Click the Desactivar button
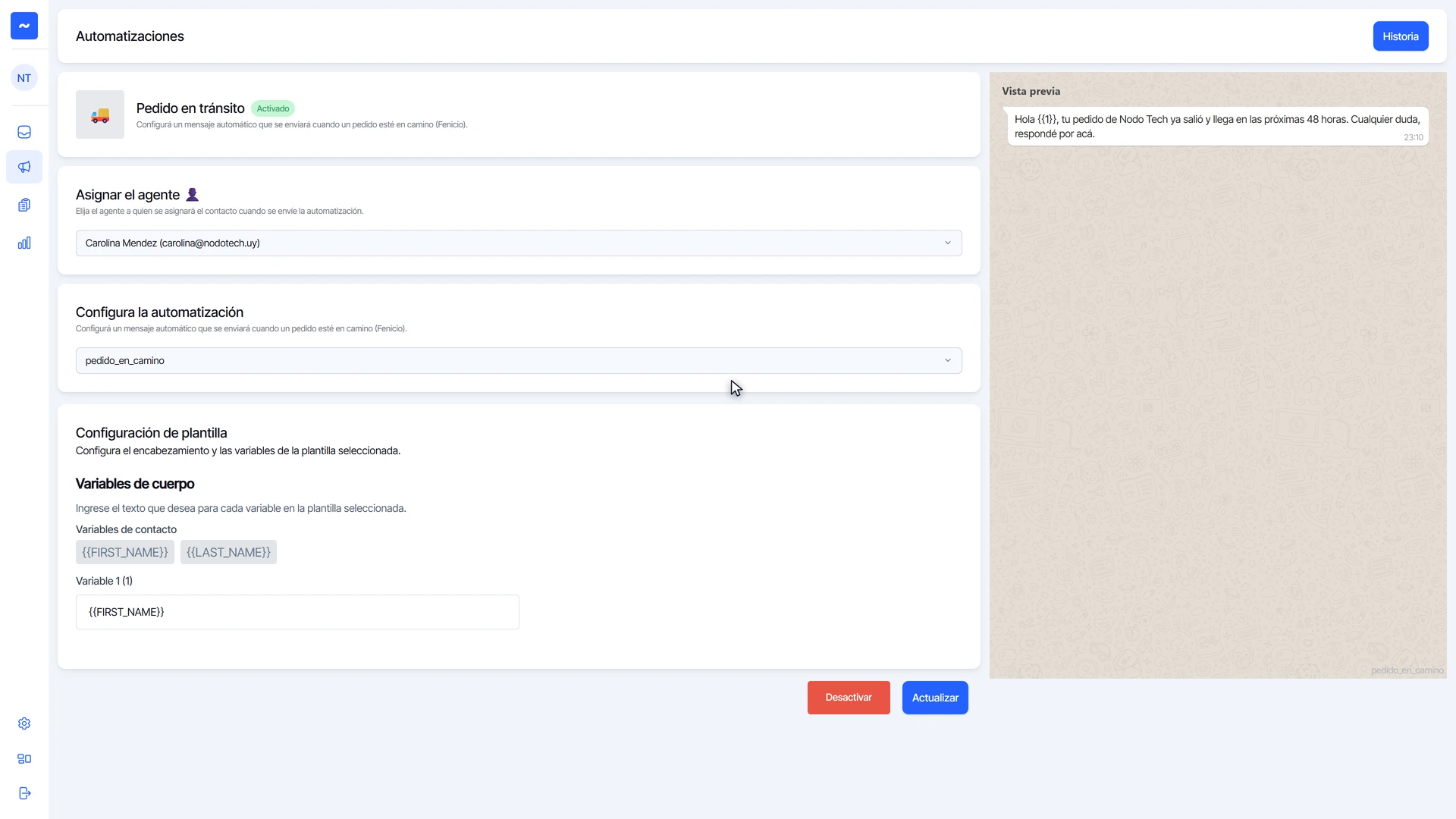The image size is (1456, 819). (849, 698)
